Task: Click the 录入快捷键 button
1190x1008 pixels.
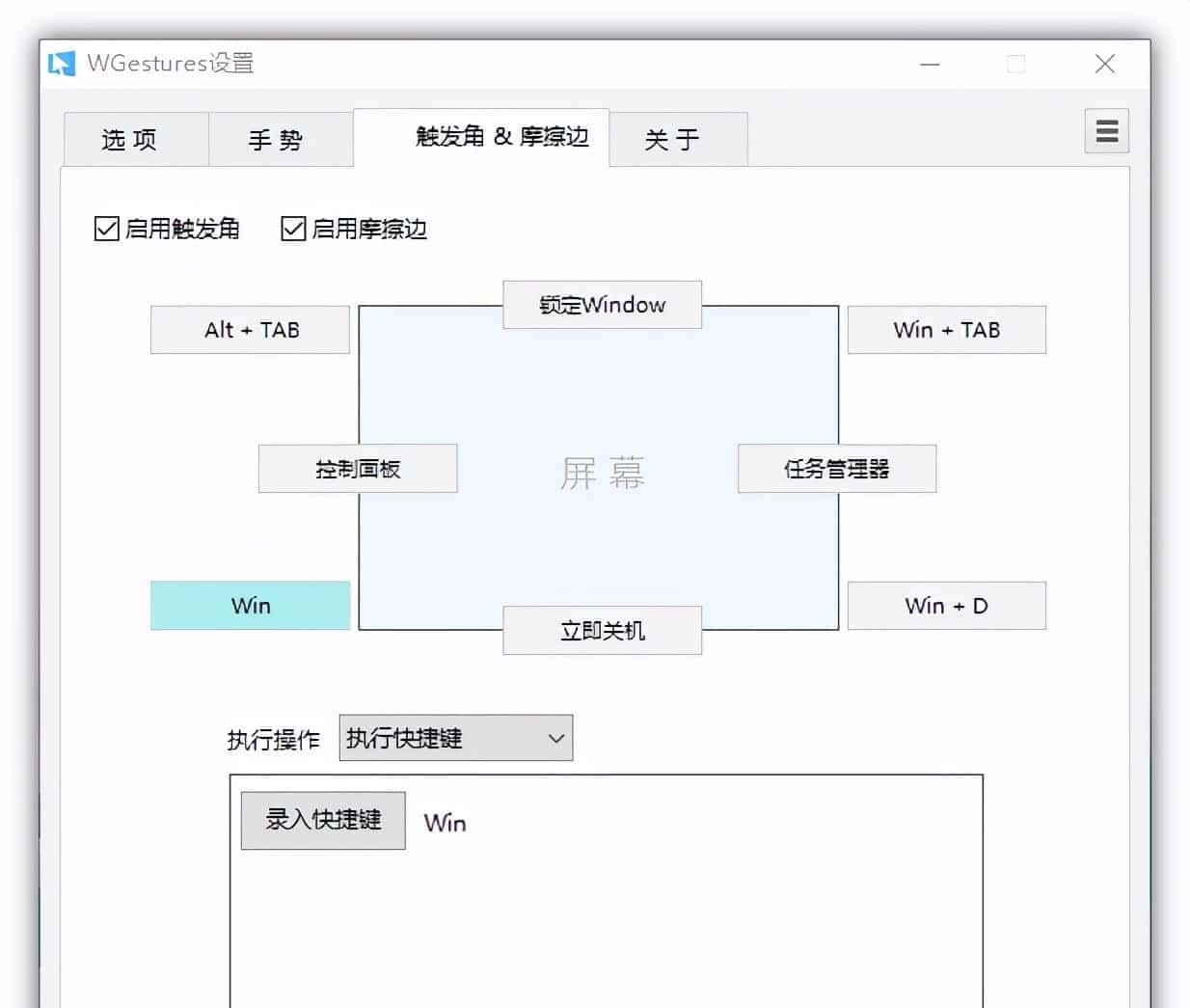Action: [322, 820]
